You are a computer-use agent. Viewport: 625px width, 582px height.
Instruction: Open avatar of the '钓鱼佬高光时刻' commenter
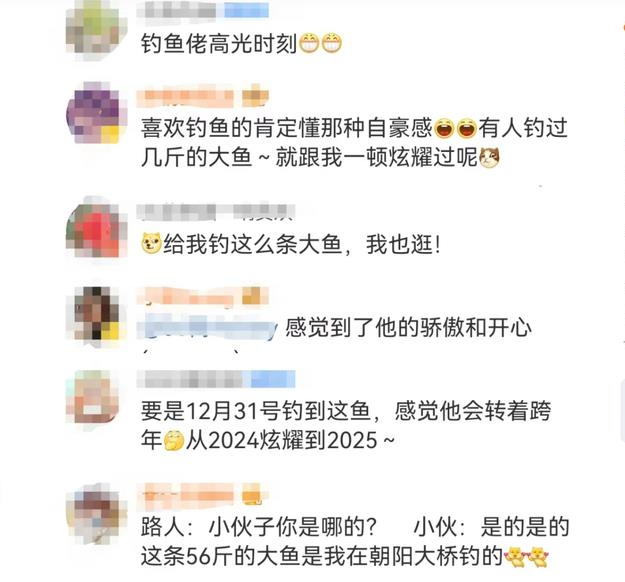point(96,30)
